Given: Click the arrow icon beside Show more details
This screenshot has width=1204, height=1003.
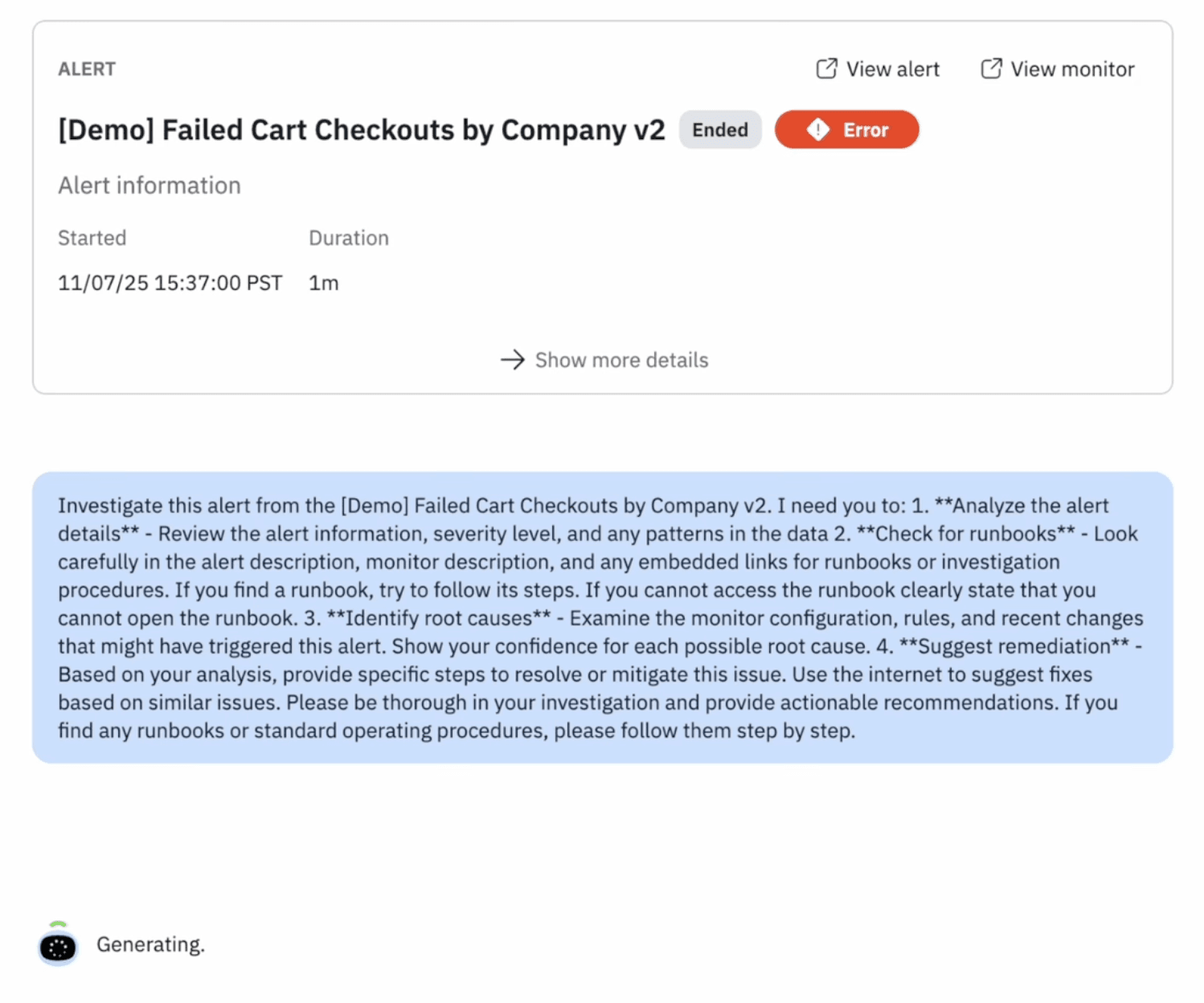Looking at the screenshot, I should coord(512,360).
